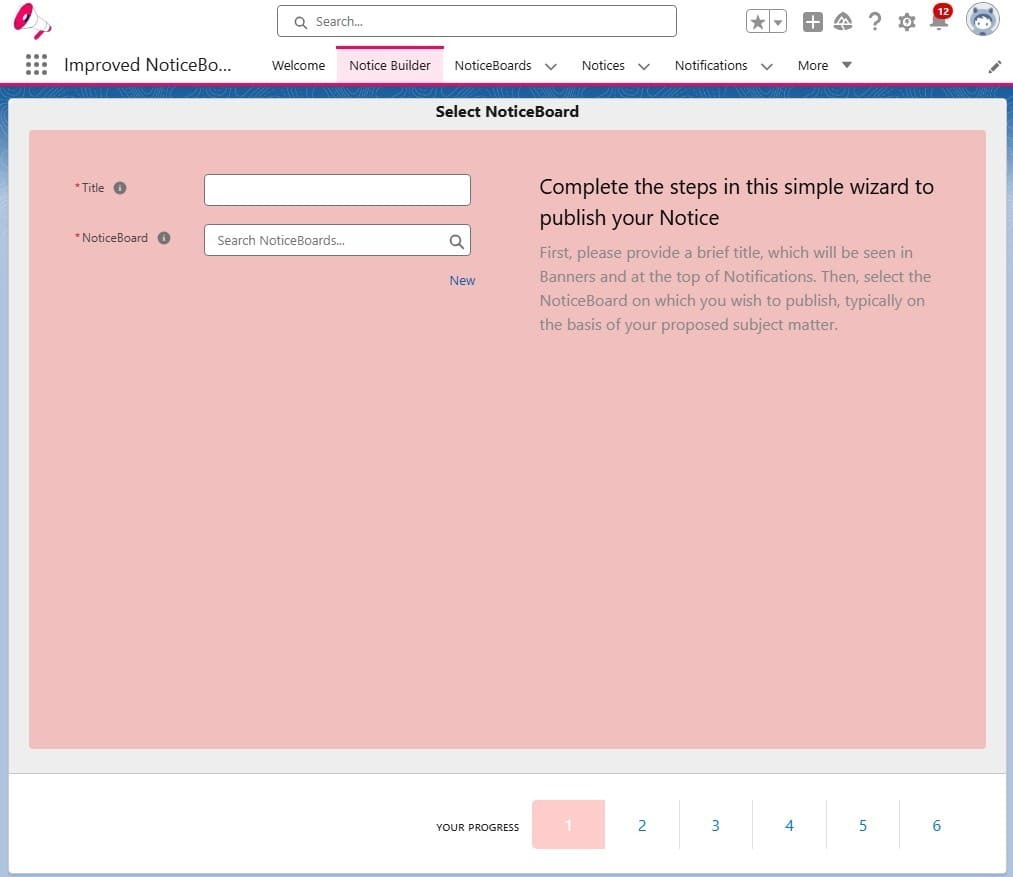Focus the global Search box

pos(477,21)
